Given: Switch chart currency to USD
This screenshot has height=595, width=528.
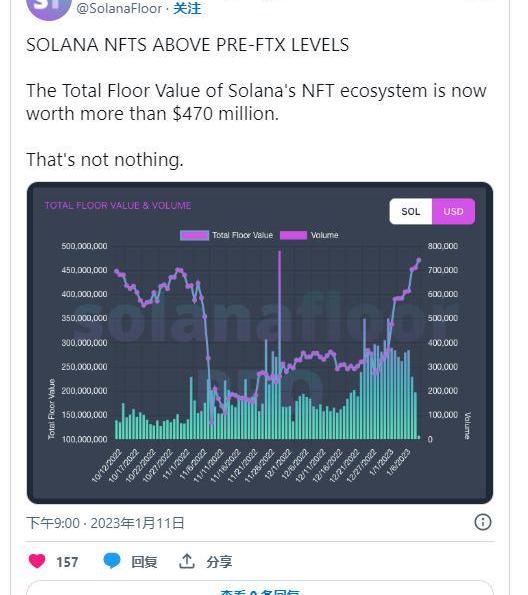Looking at the screenshot, I should [x=453, y=211].
